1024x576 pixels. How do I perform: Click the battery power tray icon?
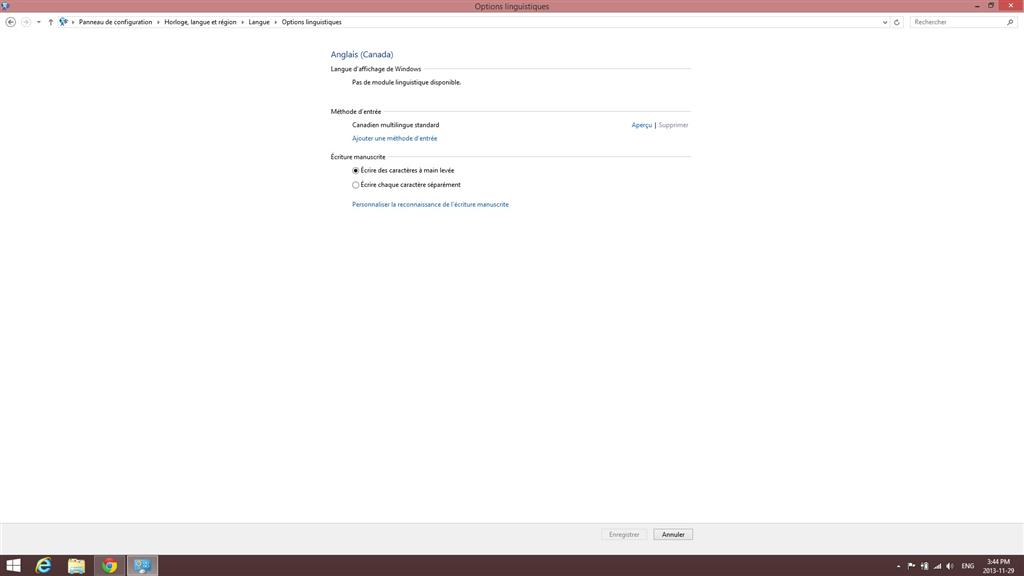pyautogui.click(x=924, y=566)
